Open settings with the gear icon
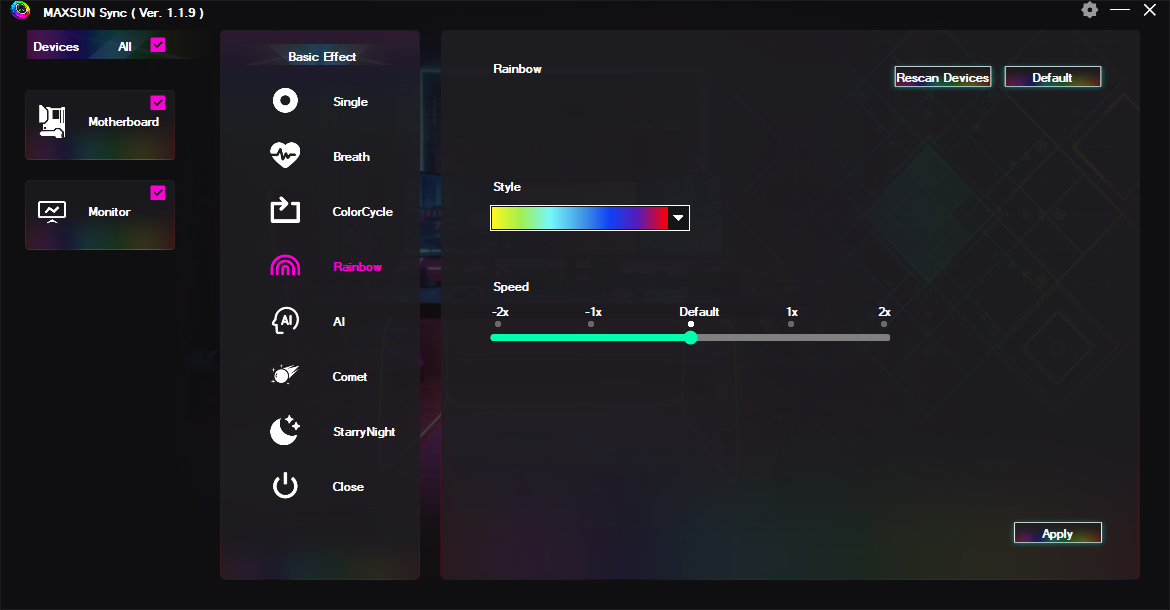This screenshot has width=1170, height=610. click(1089, 10)
